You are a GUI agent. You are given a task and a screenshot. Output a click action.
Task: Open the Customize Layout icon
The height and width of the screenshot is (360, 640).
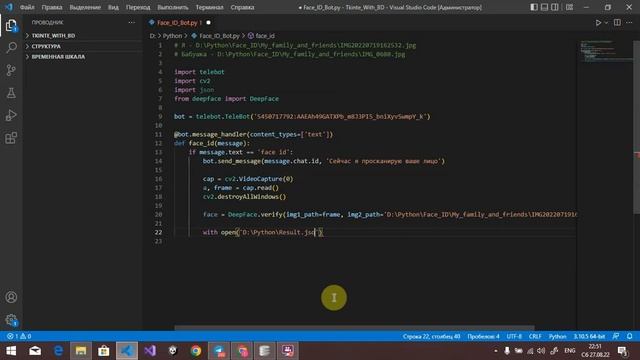[569, 7]
